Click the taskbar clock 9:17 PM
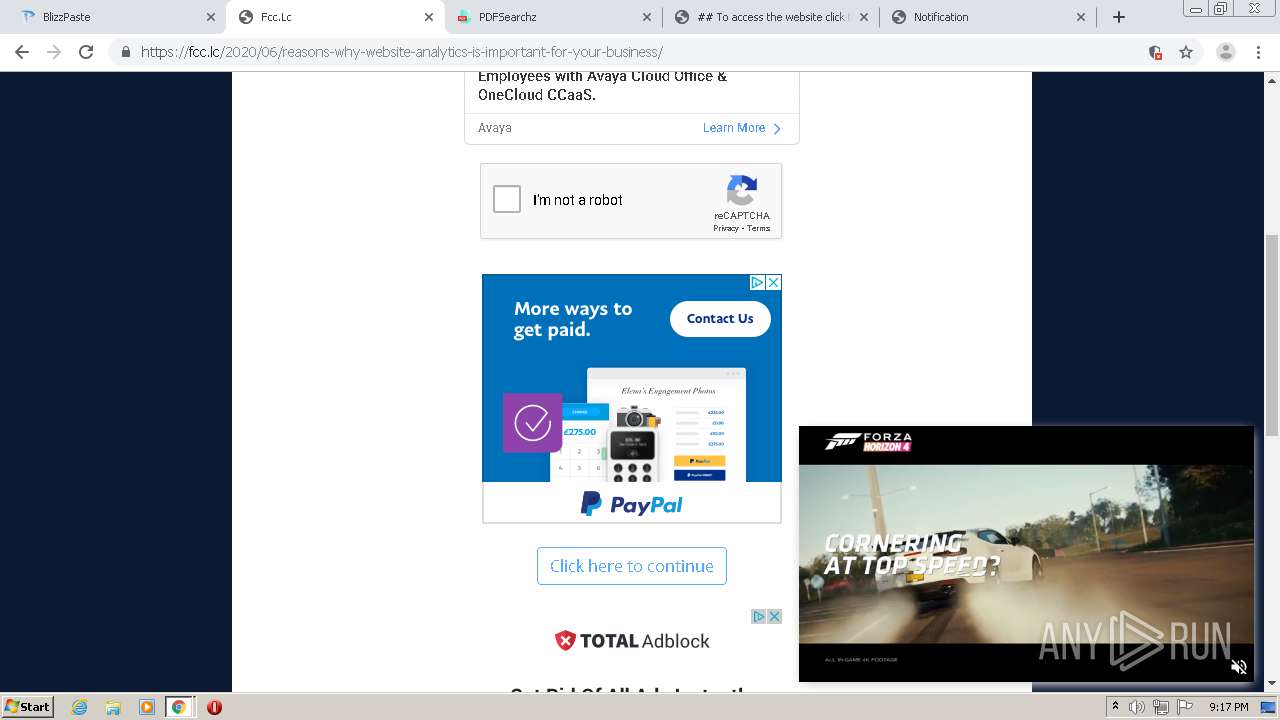This screenshot has height=720, width=1280. [1229, 707]
